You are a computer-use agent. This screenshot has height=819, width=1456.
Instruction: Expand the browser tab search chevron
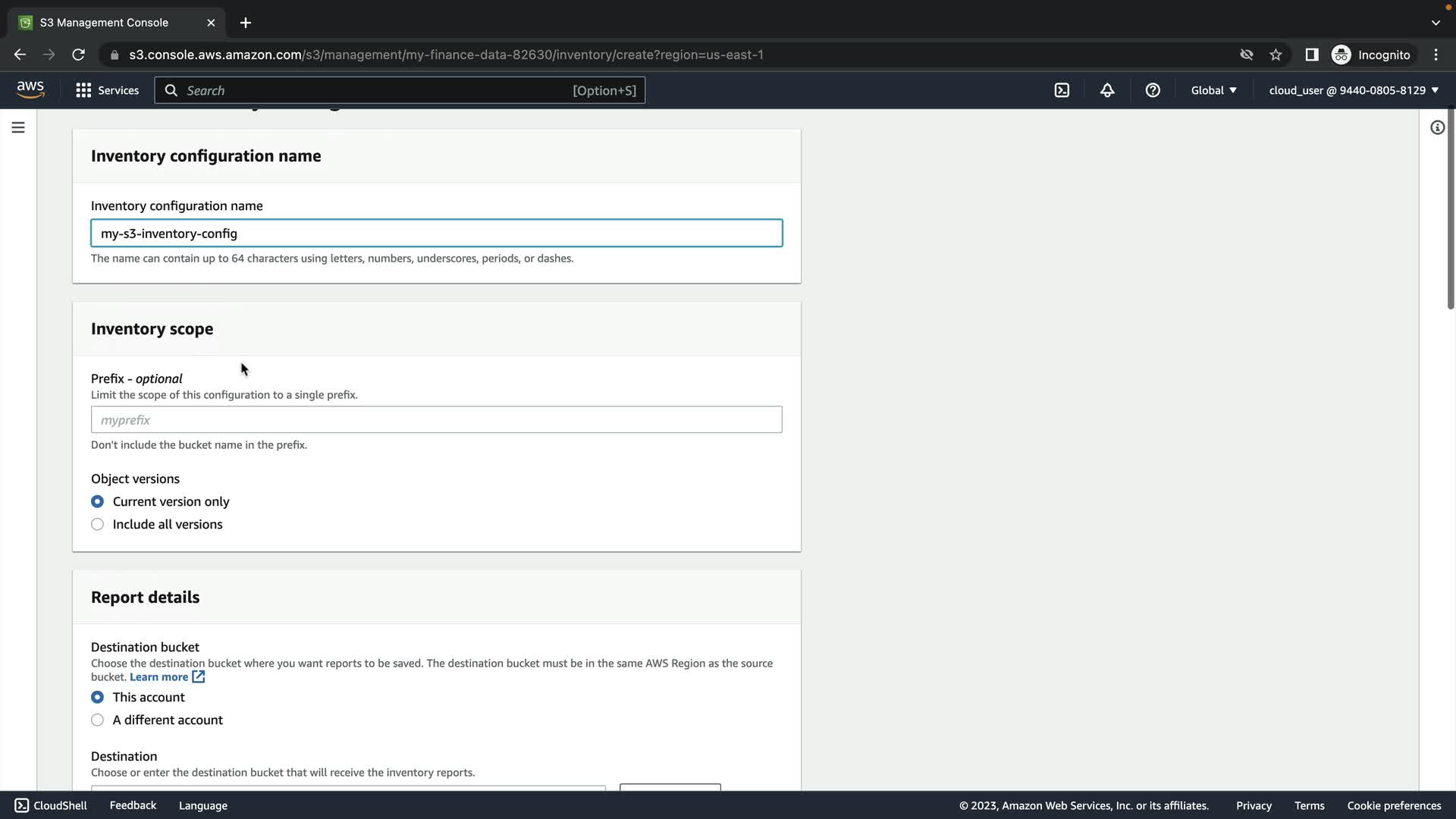click(x=1436, y=23)
